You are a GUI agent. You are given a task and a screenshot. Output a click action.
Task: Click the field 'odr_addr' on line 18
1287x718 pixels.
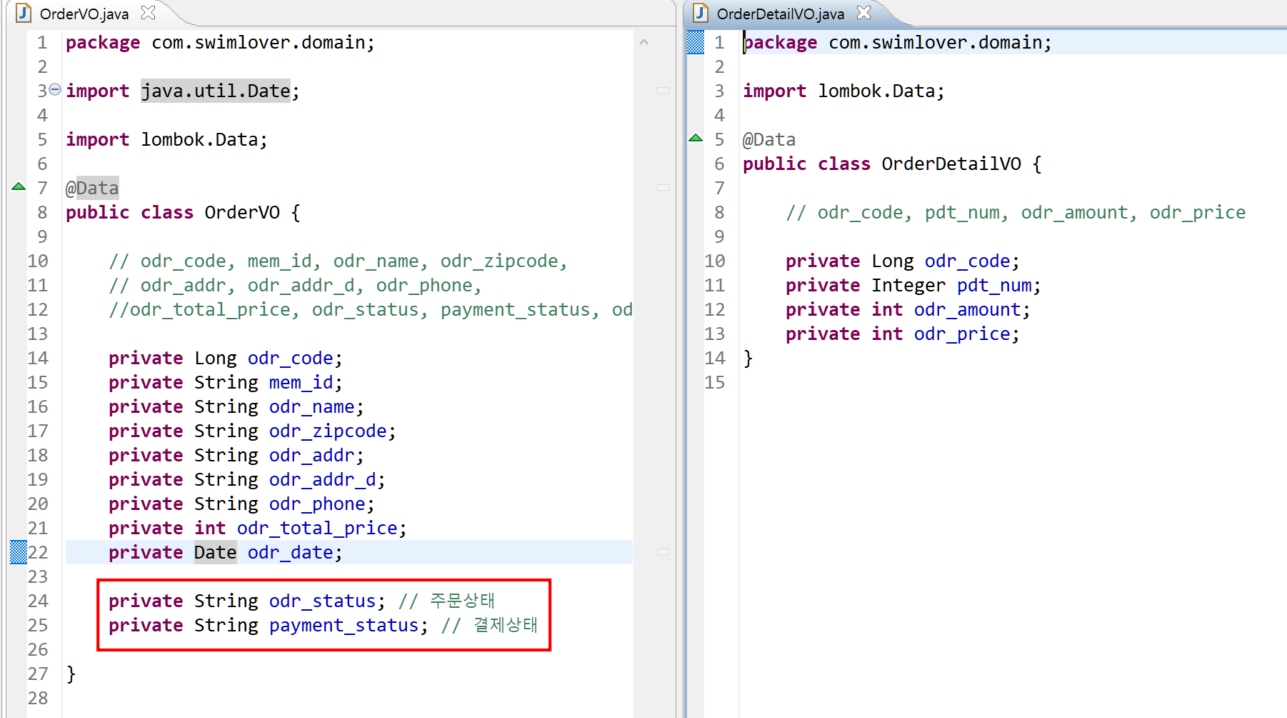(311, 455)
